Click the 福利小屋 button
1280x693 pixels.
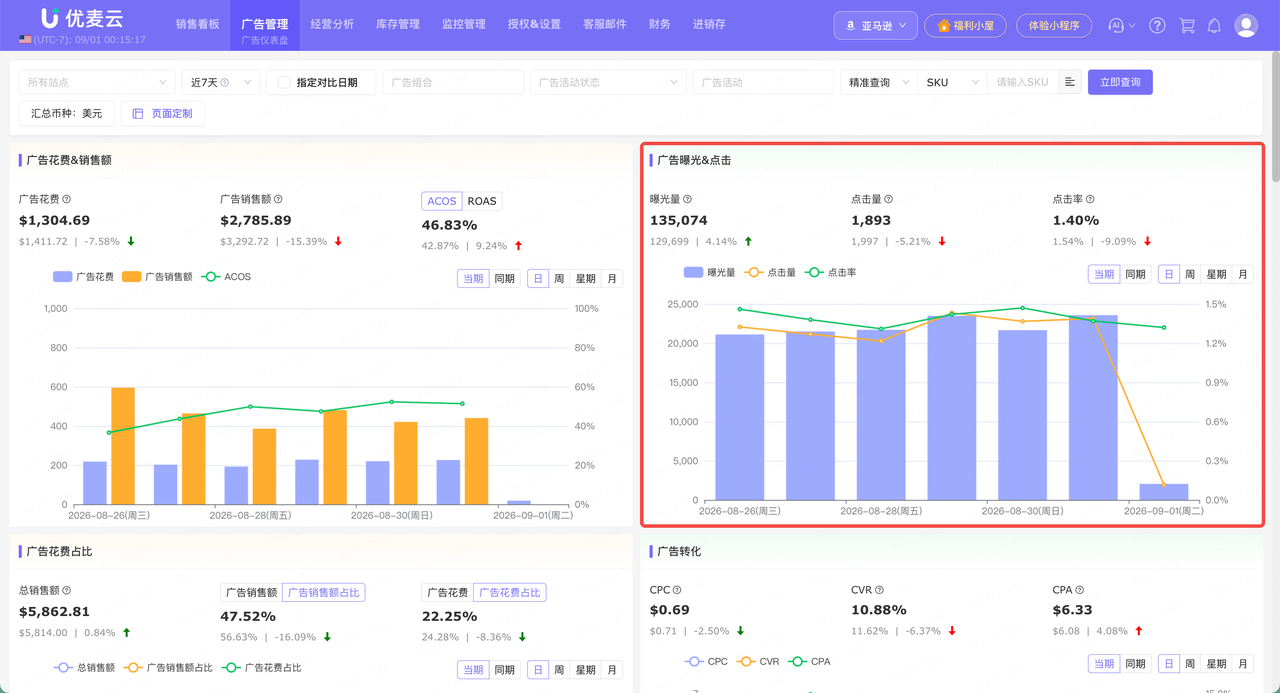click(965, 26)
